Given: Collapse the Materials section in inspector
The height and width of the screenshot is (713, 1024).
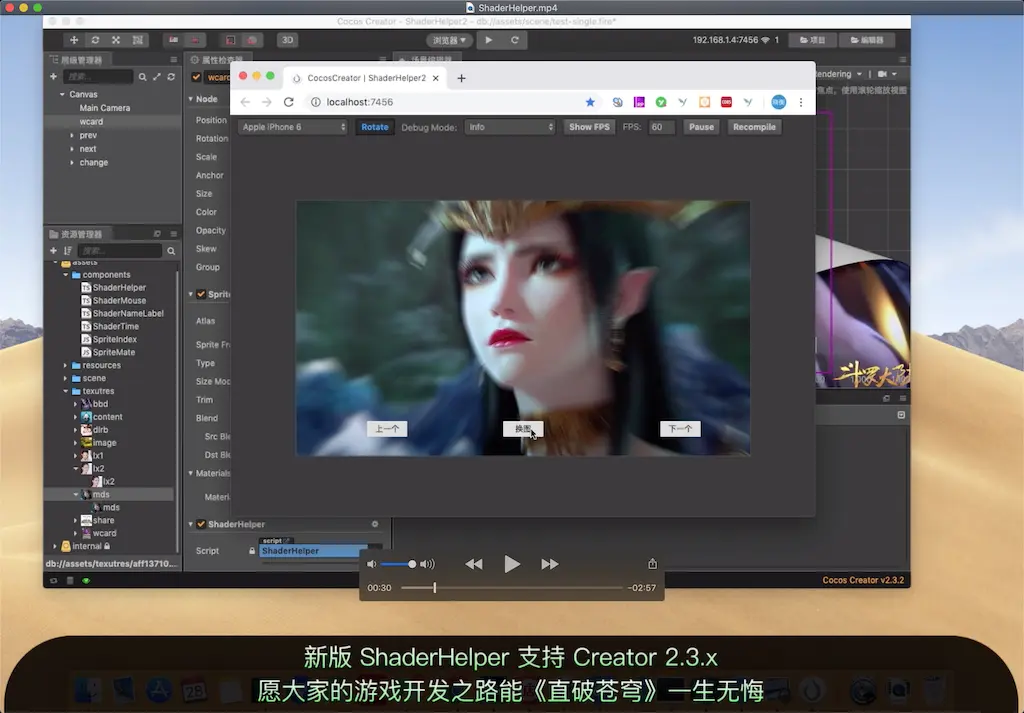Looking at the screenshot, I should [x=191, y=473].
